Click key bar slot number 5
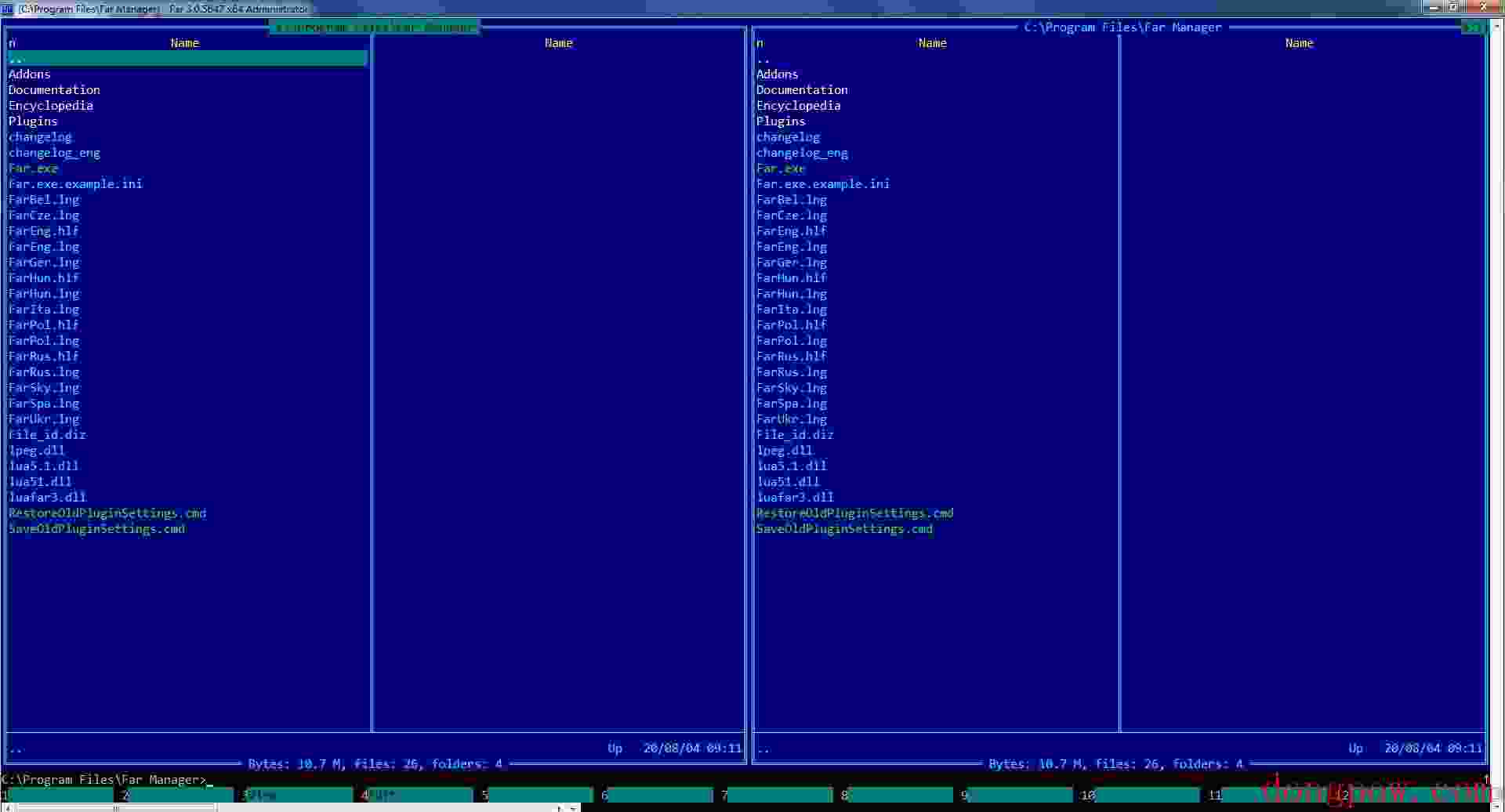Screen dimensions: 1505x812 tap(539, 795)
